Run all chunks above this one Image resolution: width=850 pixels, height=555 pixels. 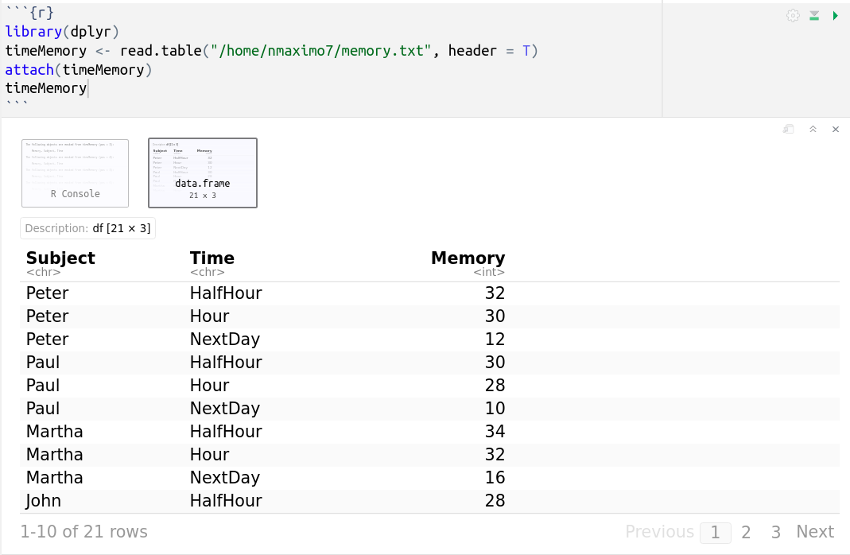pyautogui.click(x=815, y=16)
